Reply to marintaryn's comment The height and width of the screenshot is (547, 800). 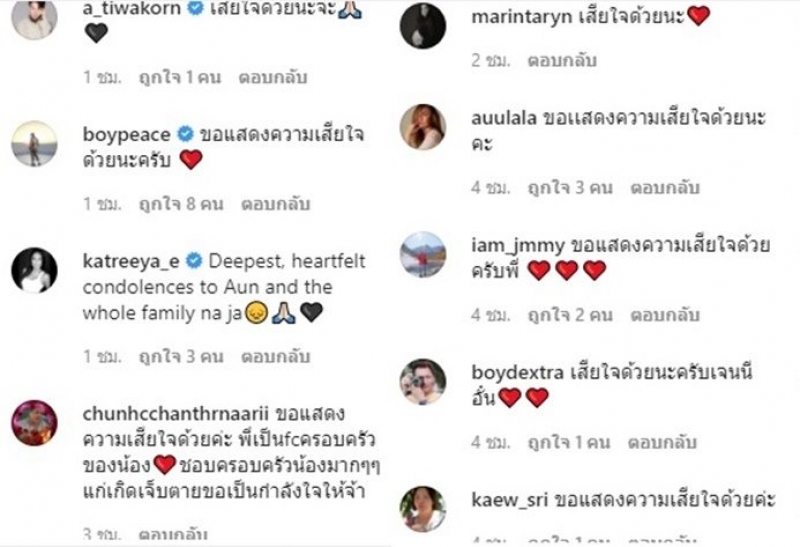[562, 60]
